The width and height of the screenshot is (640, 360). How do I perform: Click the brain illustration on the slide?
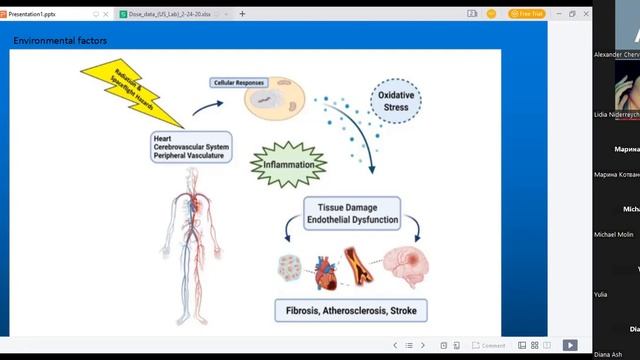tap(406, 267)
